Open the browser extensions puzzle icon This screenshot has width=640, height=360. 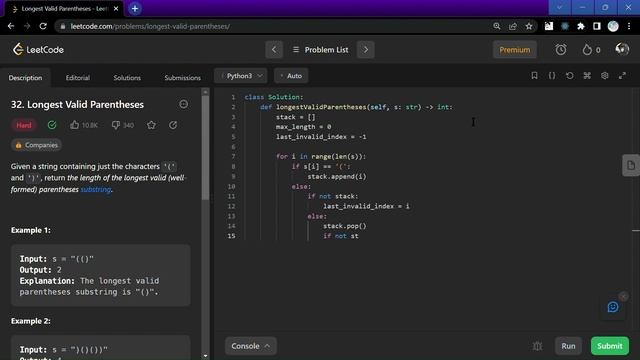580,26
